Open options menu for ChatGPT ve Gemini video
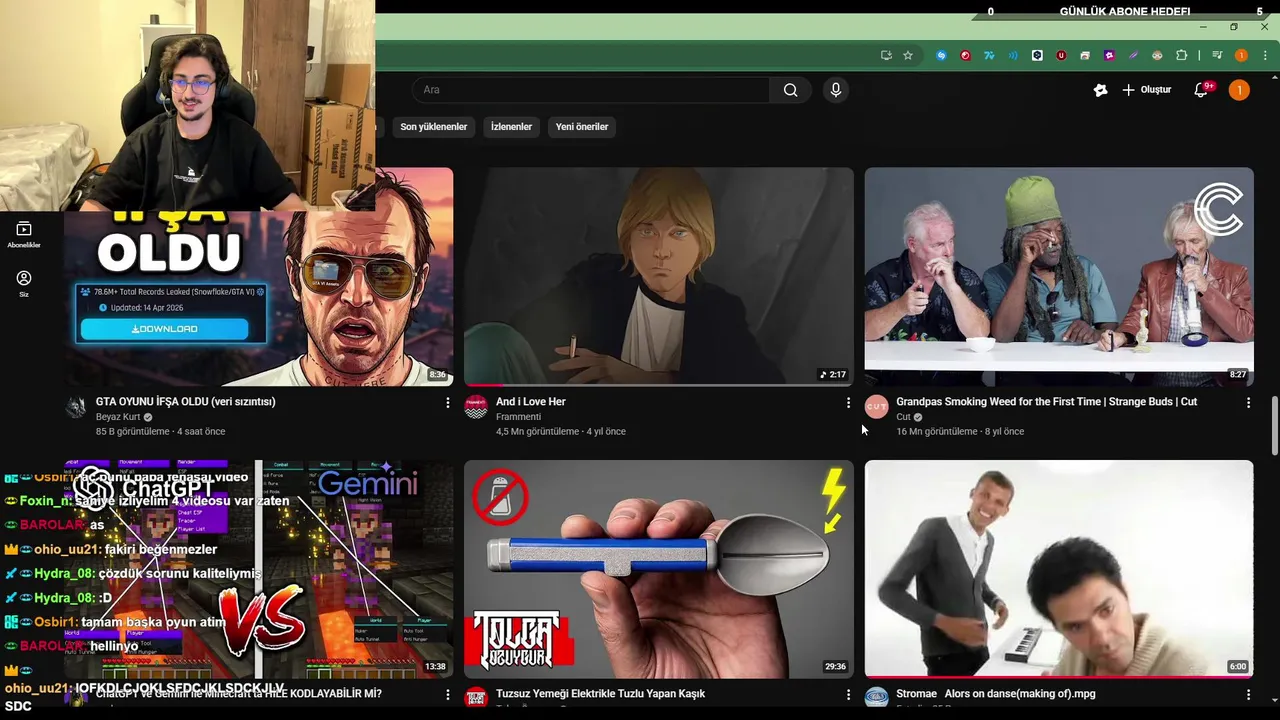1280x720 pixels. pos(447,694)
